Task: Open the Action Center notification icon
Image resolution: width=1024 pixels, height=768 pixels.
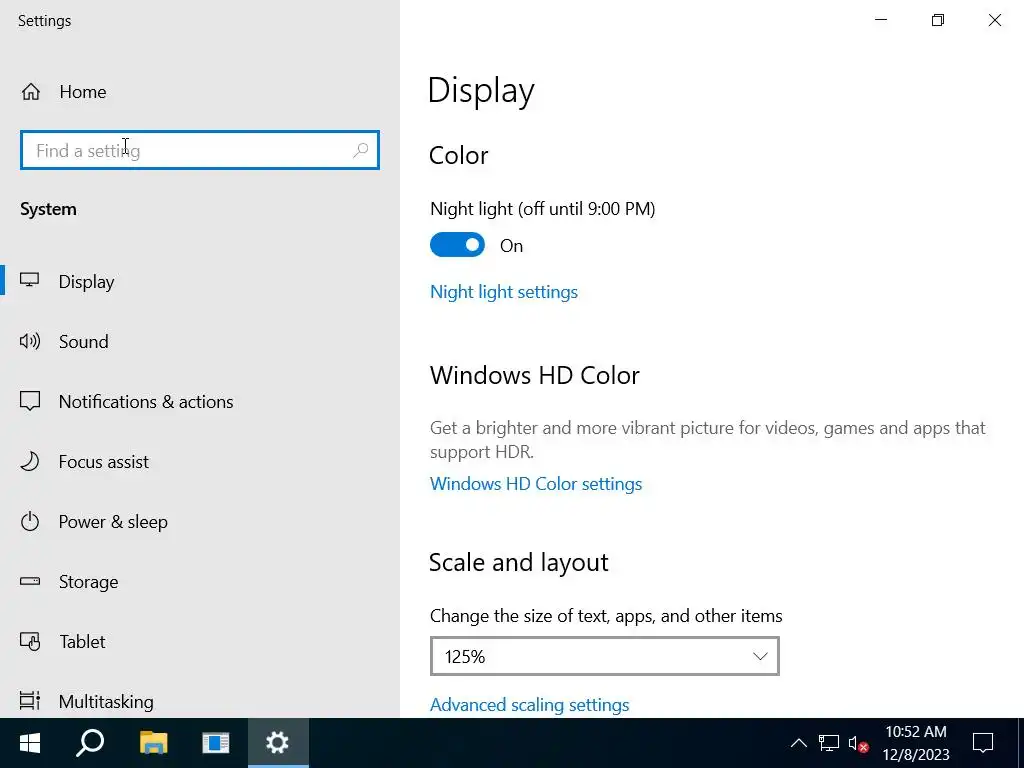Action: 983,743
